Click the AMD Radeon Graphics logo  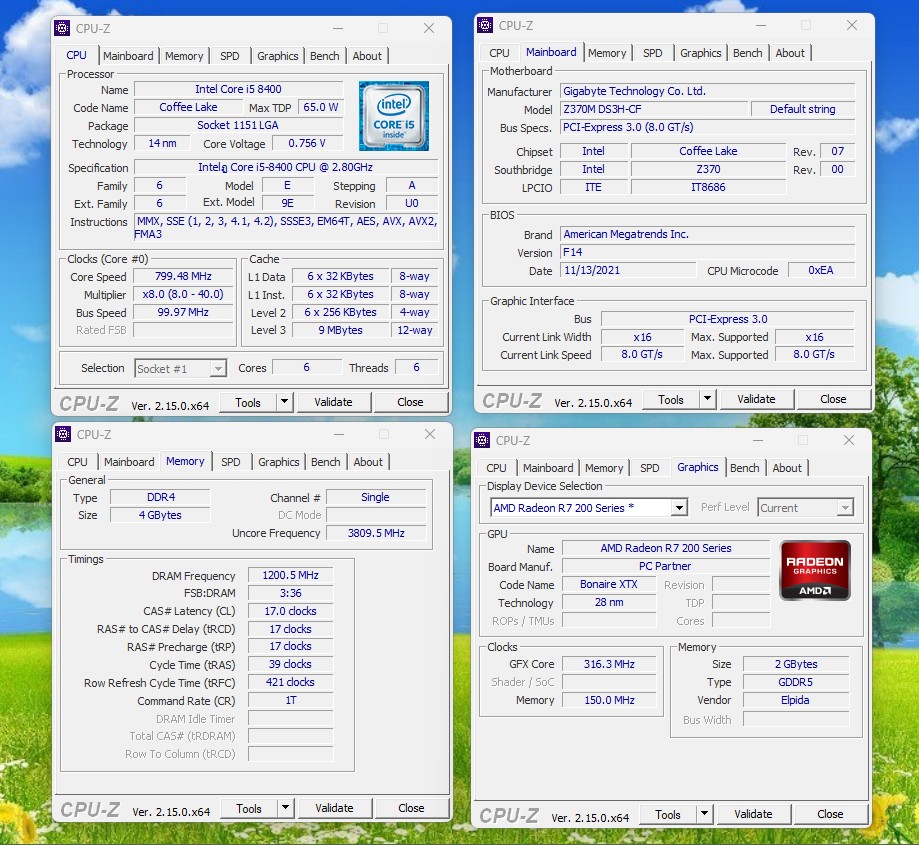pyautogui.click(x=815, y=570)
